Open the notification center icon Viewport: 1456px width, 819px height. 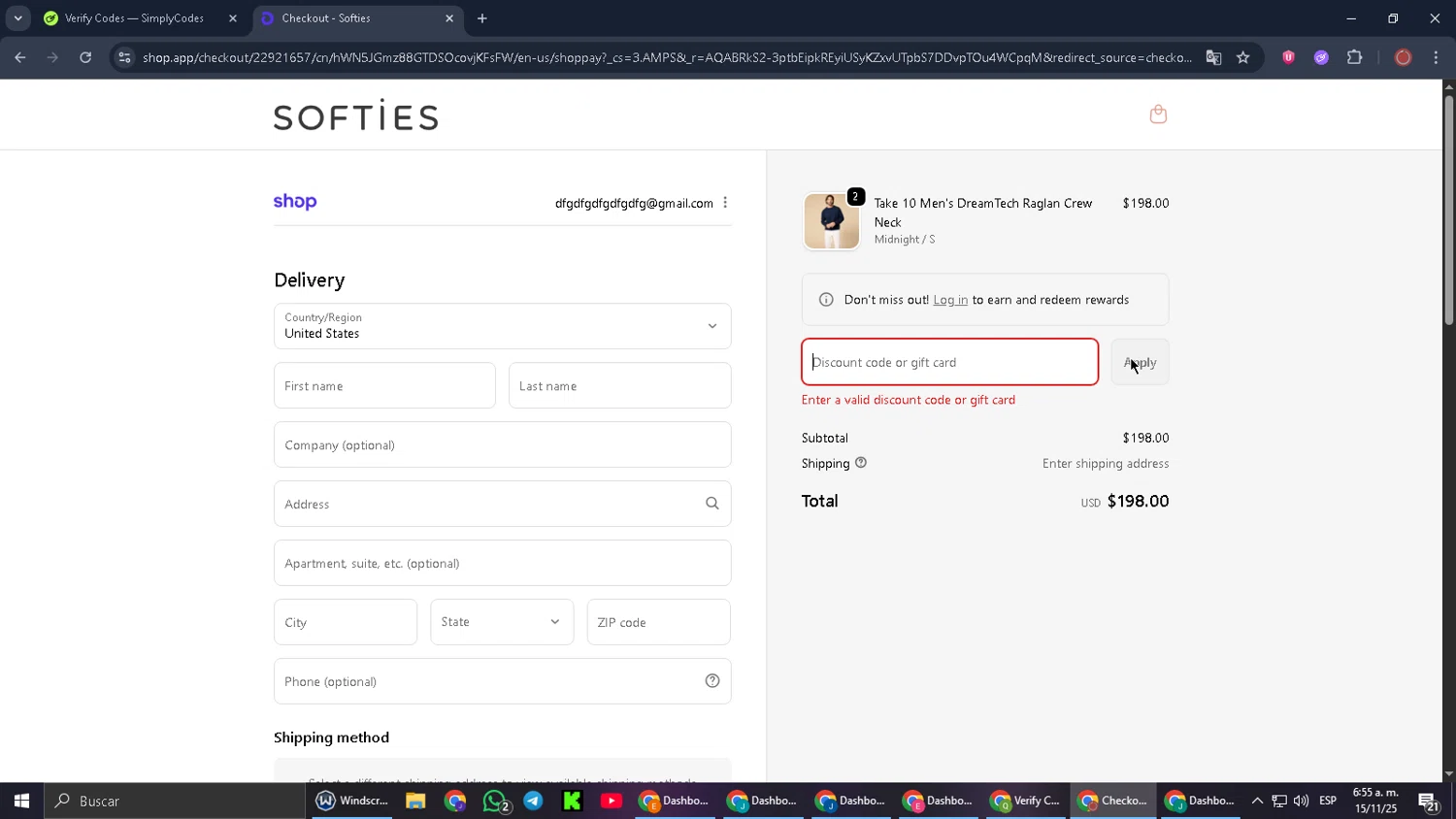tap(1429, 802)
